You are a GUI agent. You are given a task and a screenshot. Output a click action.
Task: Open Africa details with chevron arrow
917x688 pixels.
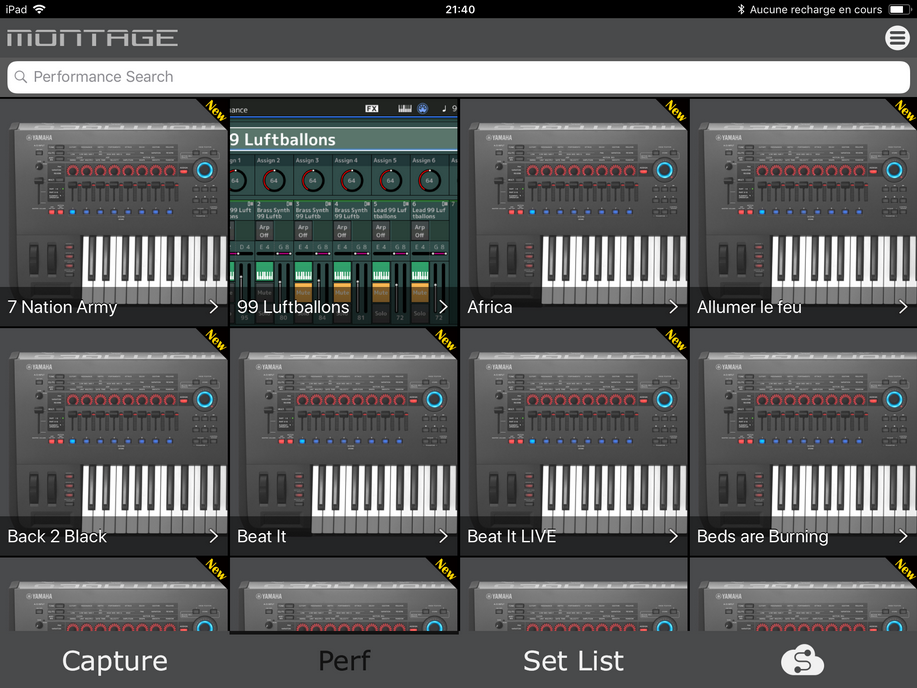pyautogui.click(x=673, y=307)
